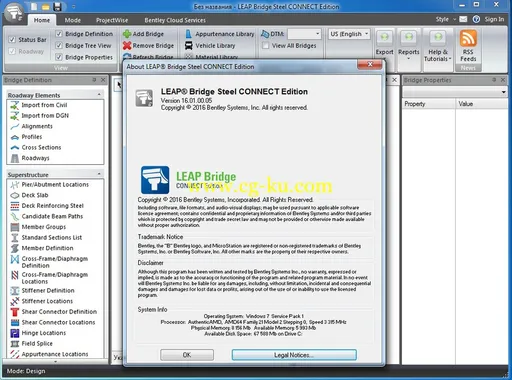512x380 pixels.
Task: Open the Roadways element
Action: tap(35, 158)
